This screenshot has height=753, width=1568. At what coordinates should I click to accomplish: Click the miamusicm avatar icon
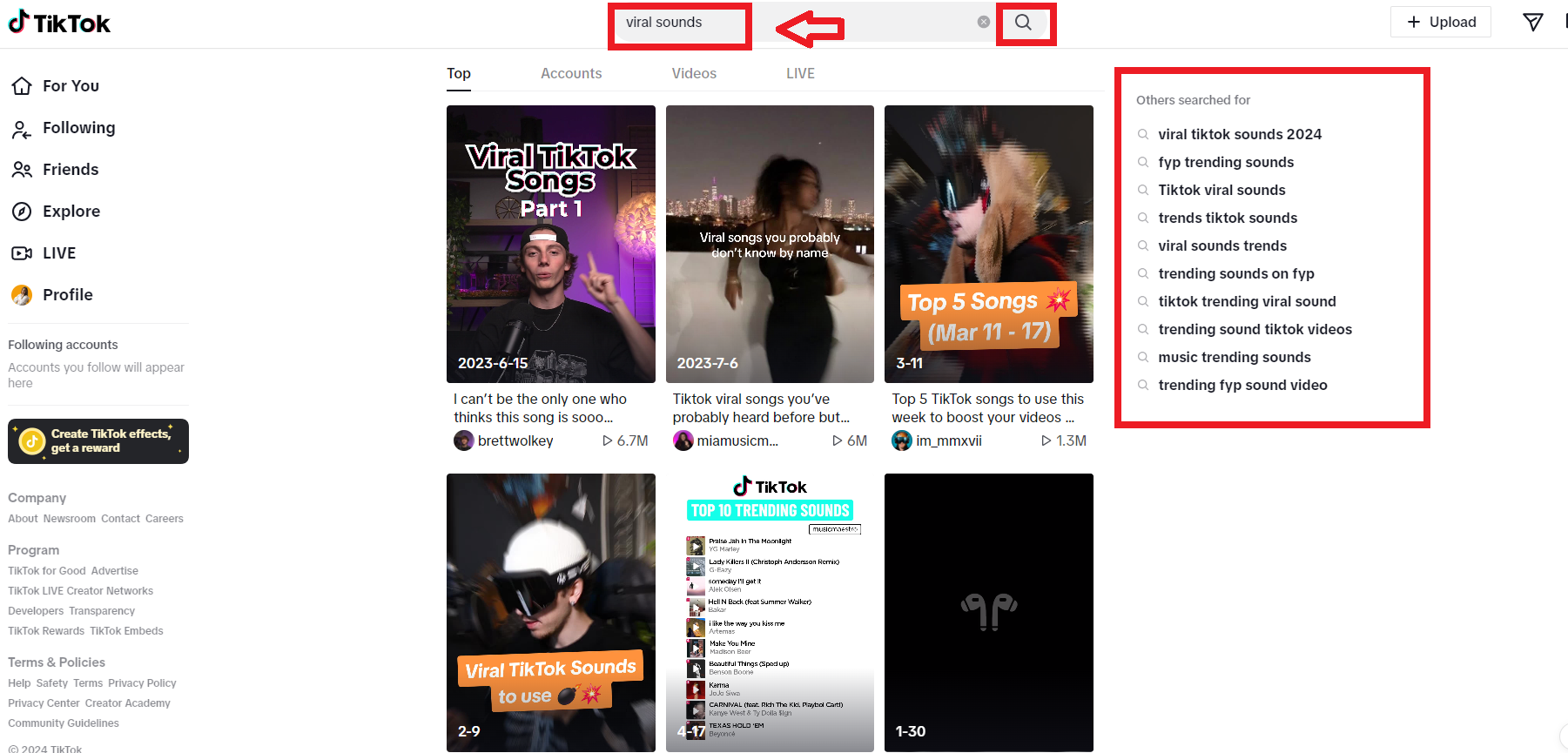tap(683, 440)
